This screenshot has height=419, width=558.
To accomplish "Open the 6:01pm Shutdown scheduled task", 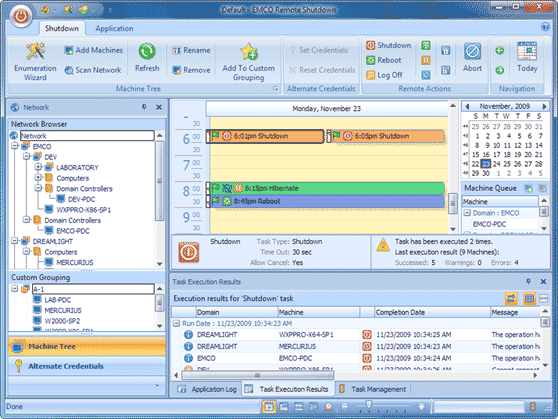I will [x=265, y=136].
